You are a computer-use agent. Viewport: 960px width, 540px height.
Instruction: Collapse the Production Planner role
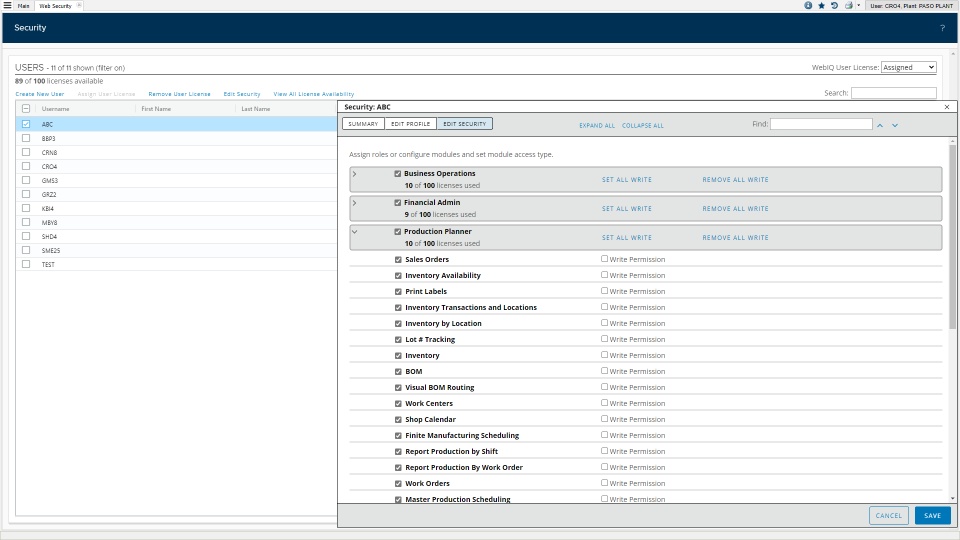click(354, 231)
